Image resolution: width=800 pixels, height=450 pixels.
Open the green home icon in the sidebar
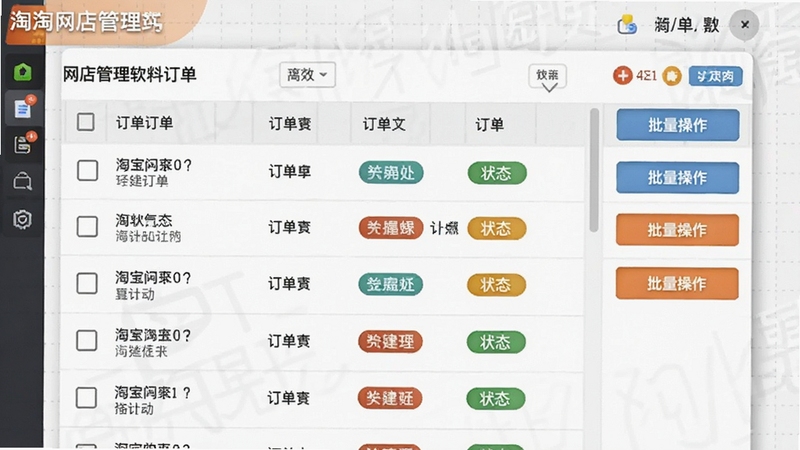point(22,72)
